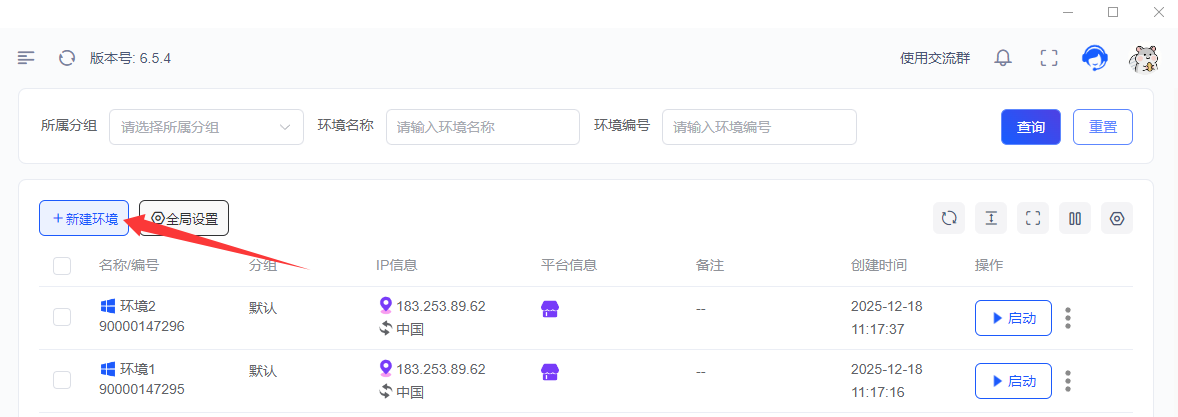Click the refresh icon beside version number

[x=67, y=58]
